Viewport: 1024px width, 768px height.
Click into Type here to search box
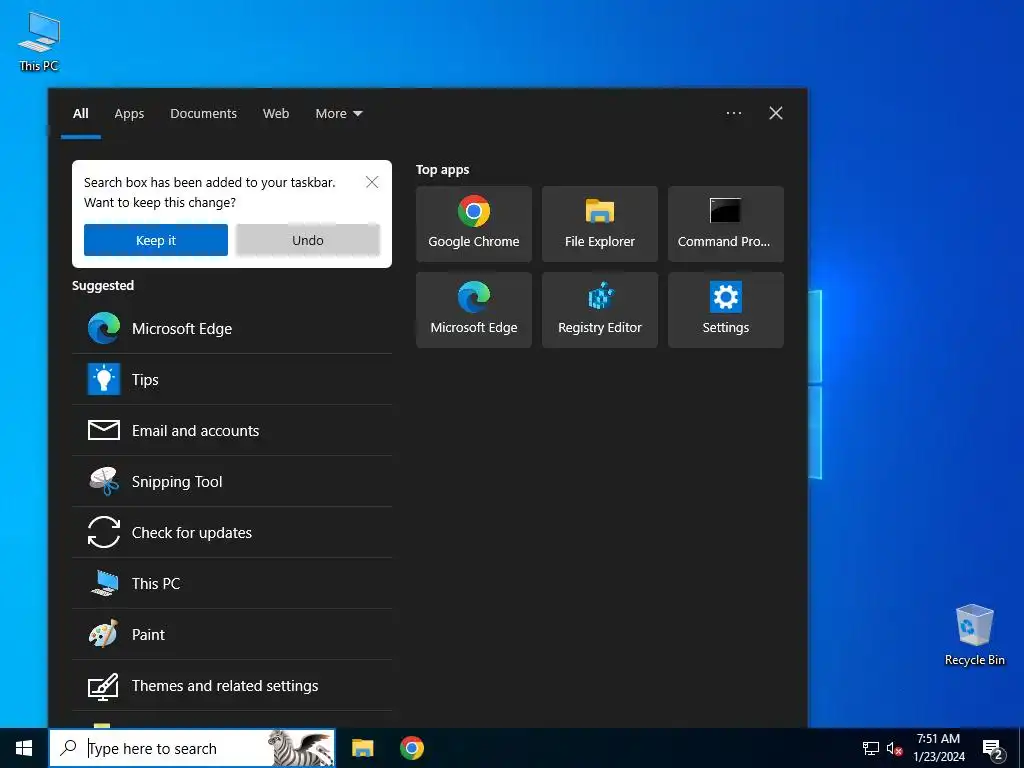coord(191,748)
